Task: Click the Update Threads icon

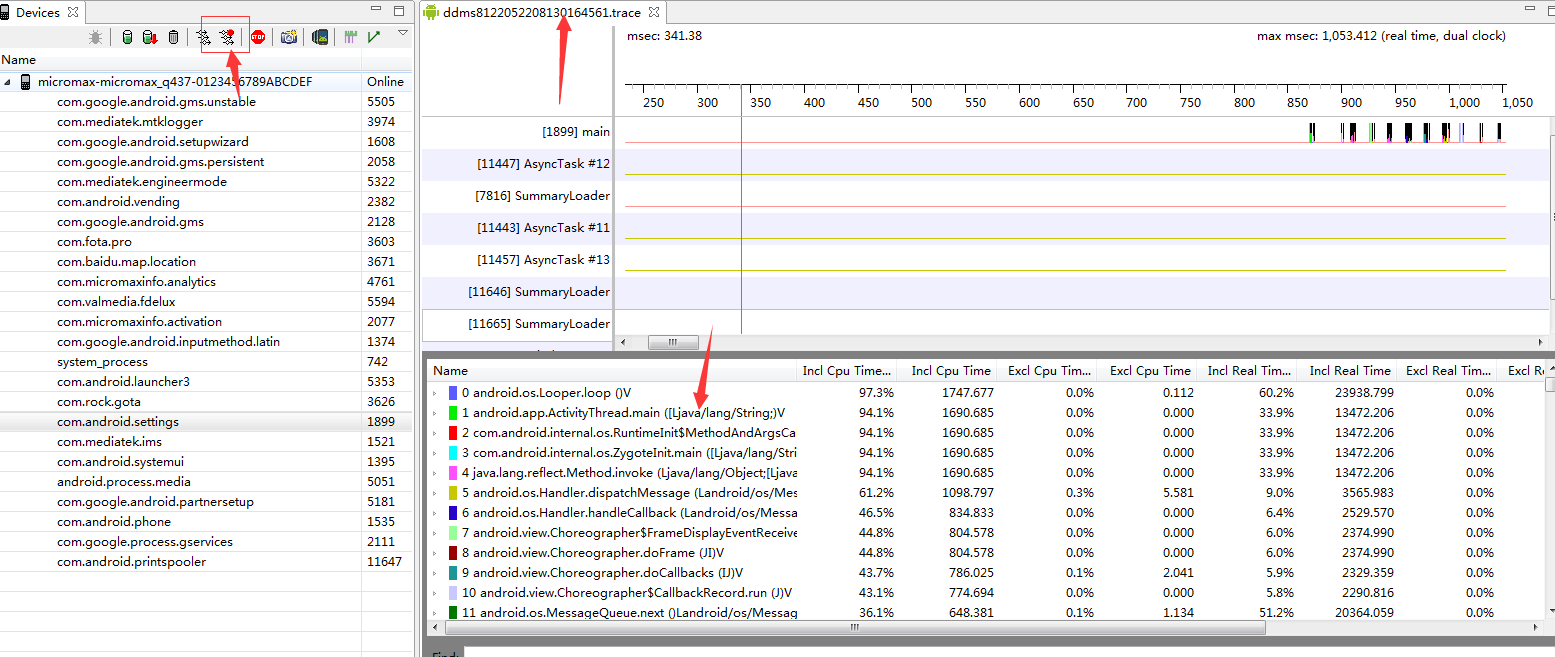Action: [x=204, y=37]
